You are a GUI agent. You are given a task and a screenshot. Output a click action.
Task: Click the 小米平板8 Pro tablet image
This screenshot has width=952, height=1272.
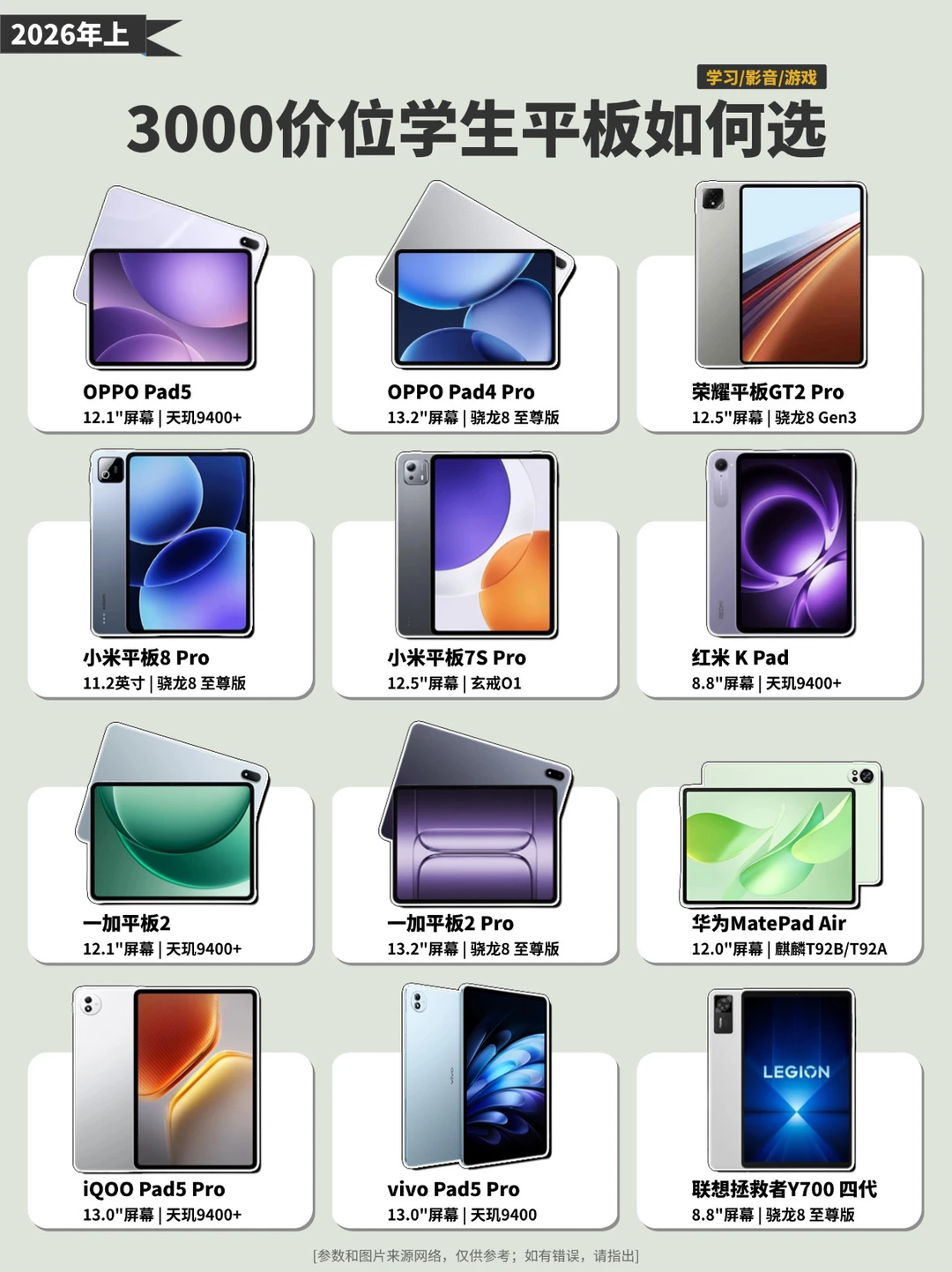pos(171,543)
